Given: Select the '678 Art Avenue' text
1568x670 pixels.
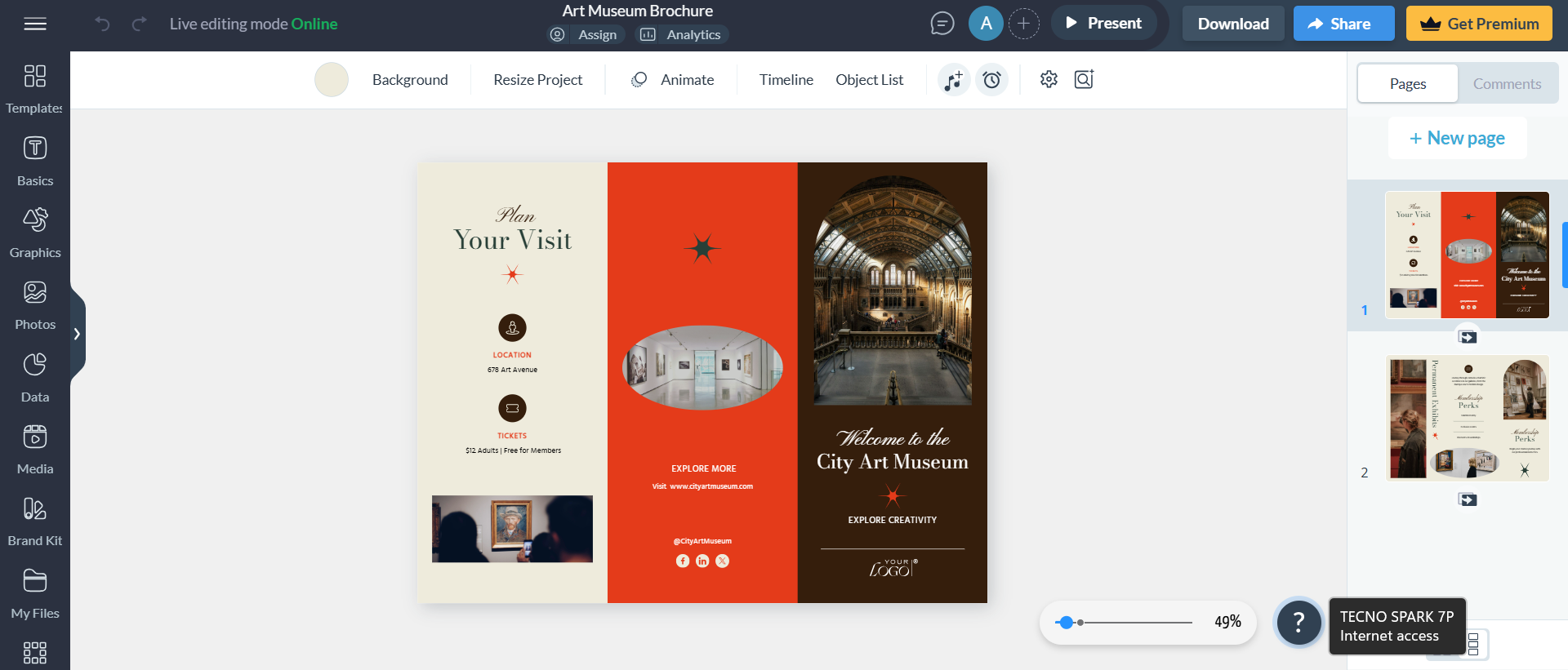Looking at the screenshot, I should point(513,370).
